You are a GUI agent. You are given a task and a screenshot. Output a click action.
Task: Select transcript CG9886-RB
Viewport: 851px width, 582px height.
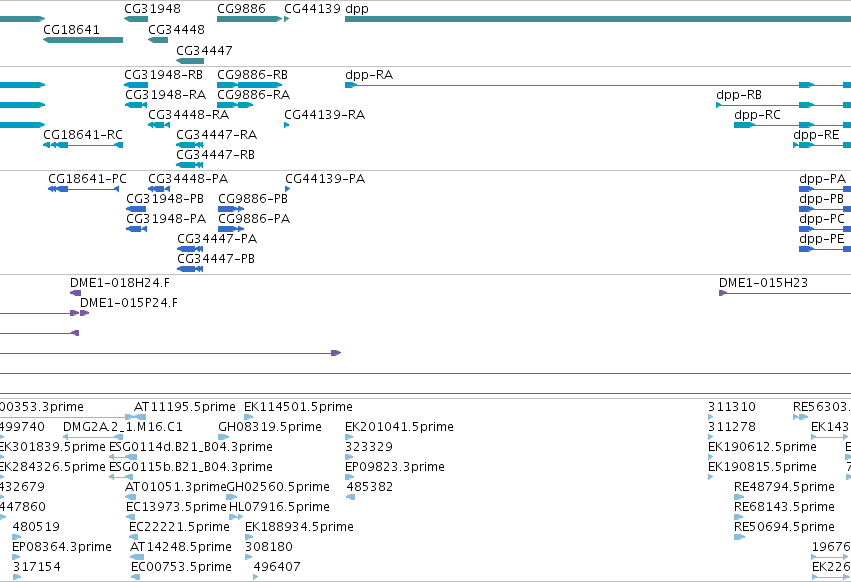point(252,74)
